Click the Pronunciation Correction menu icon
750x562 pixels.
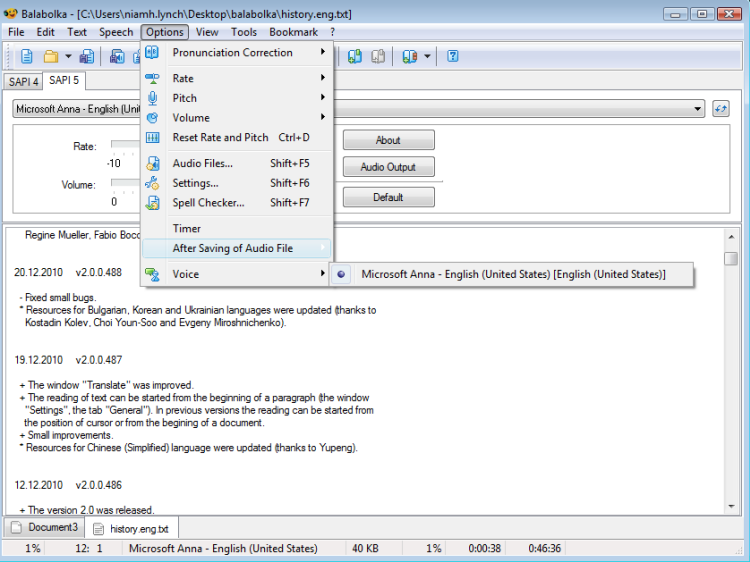point(152,52)
